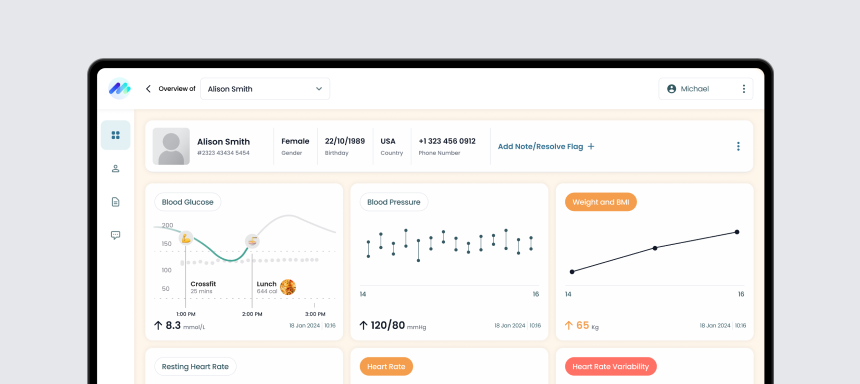
Task: Click the birthday 22/10/1989
Action: pyautogui.click(x=345, y=141)
